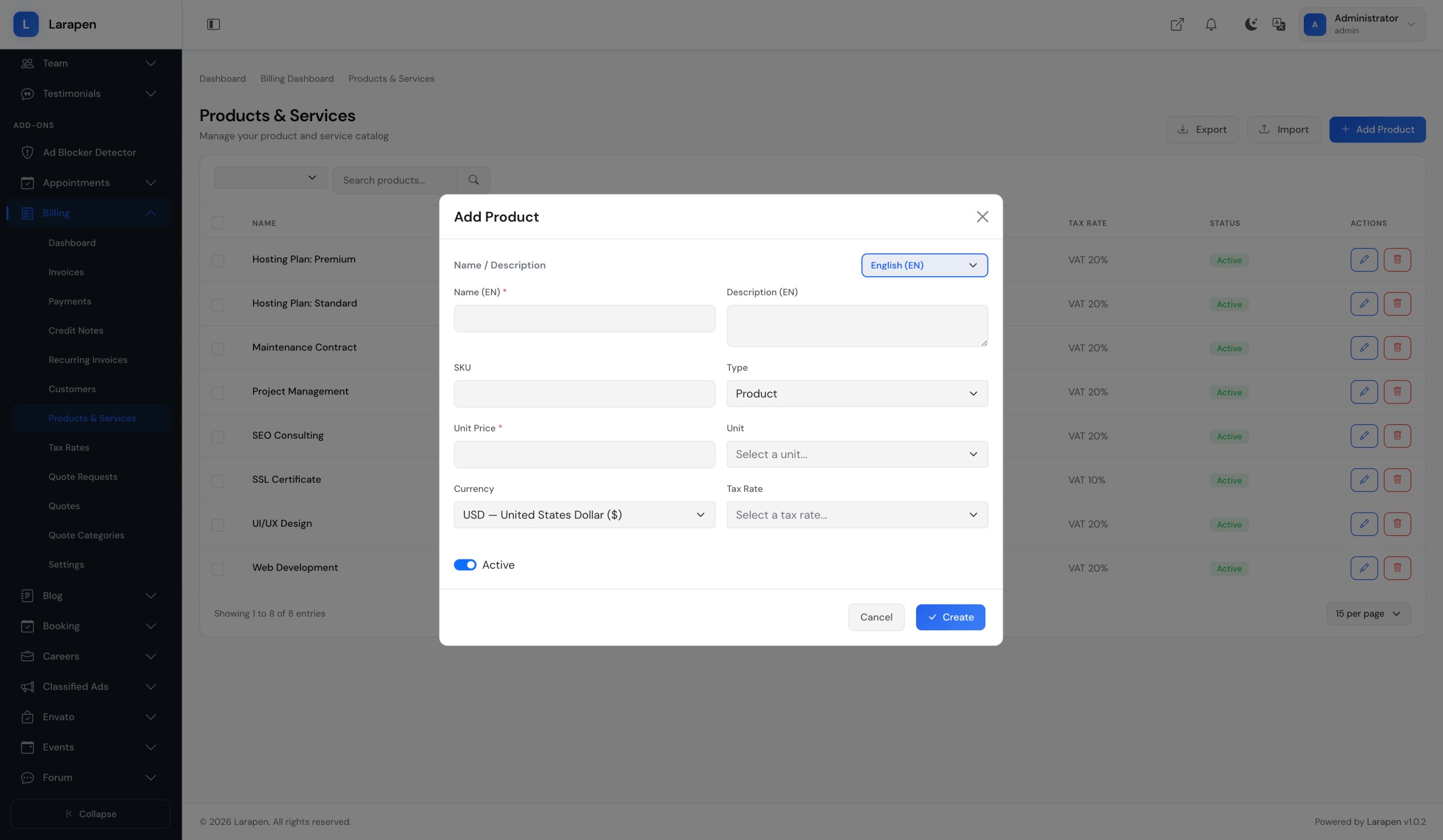
Task: Open Tax Rates in the sidebar
Action: (x=69, y=447)
